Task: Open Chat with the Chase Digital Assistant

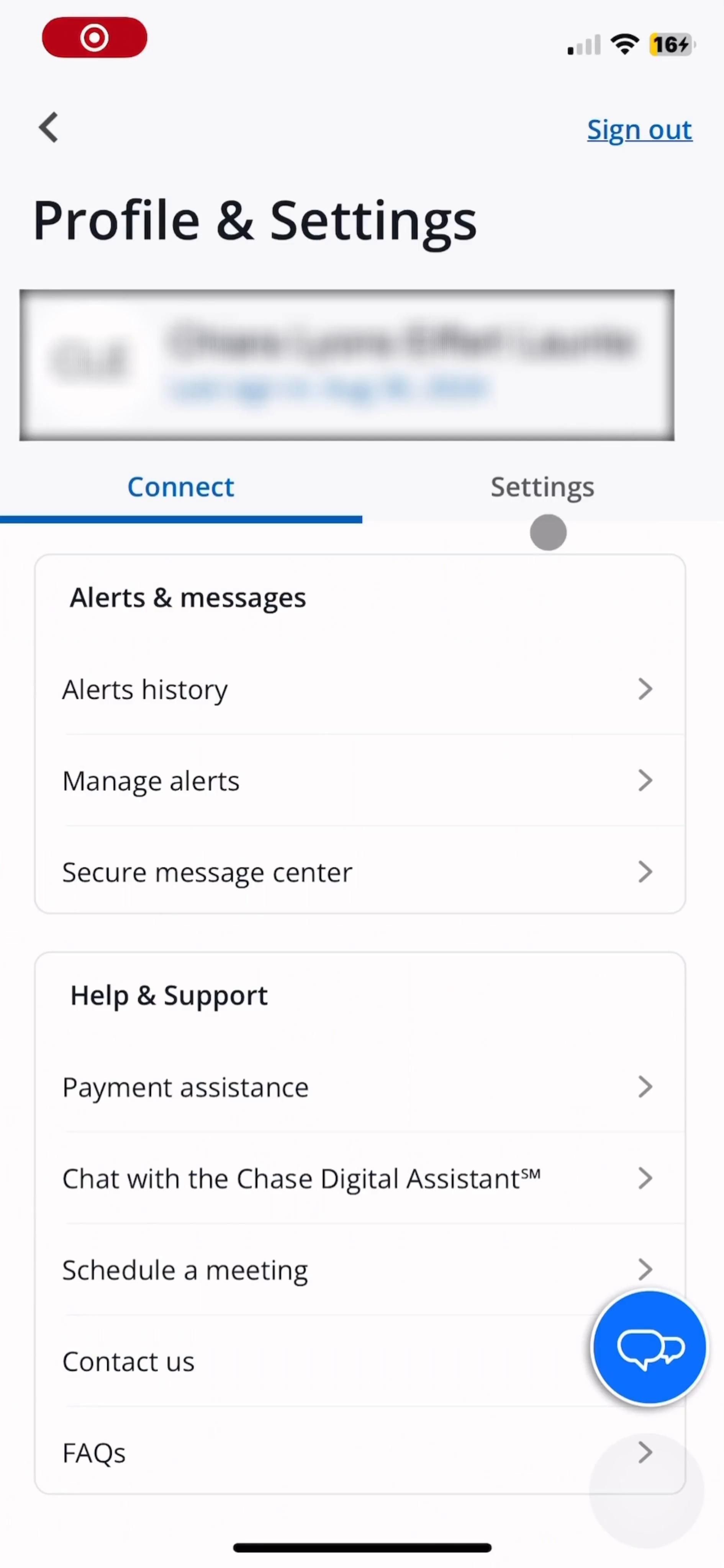Action: tap(301, 1178)
